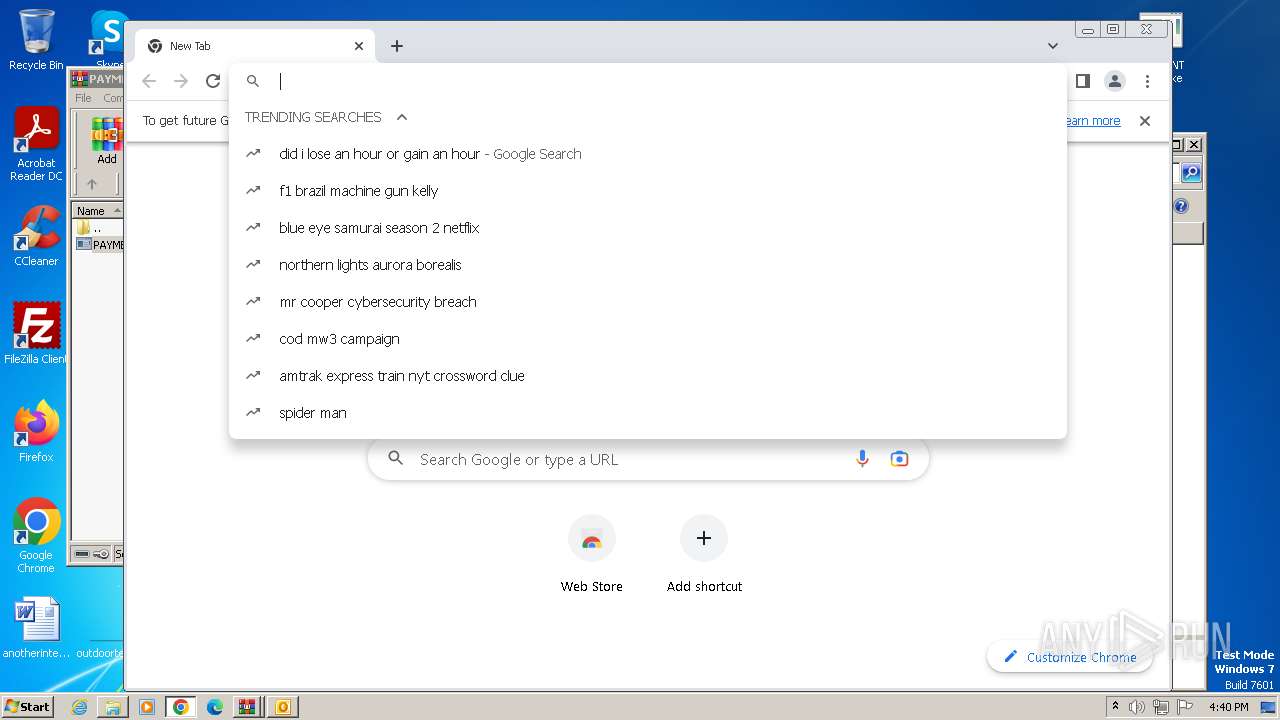Open Microsoft Edge from the taskbar
Image resolution: width=1280 pixels, height=720 pixels.
click(x=215, y=707)
